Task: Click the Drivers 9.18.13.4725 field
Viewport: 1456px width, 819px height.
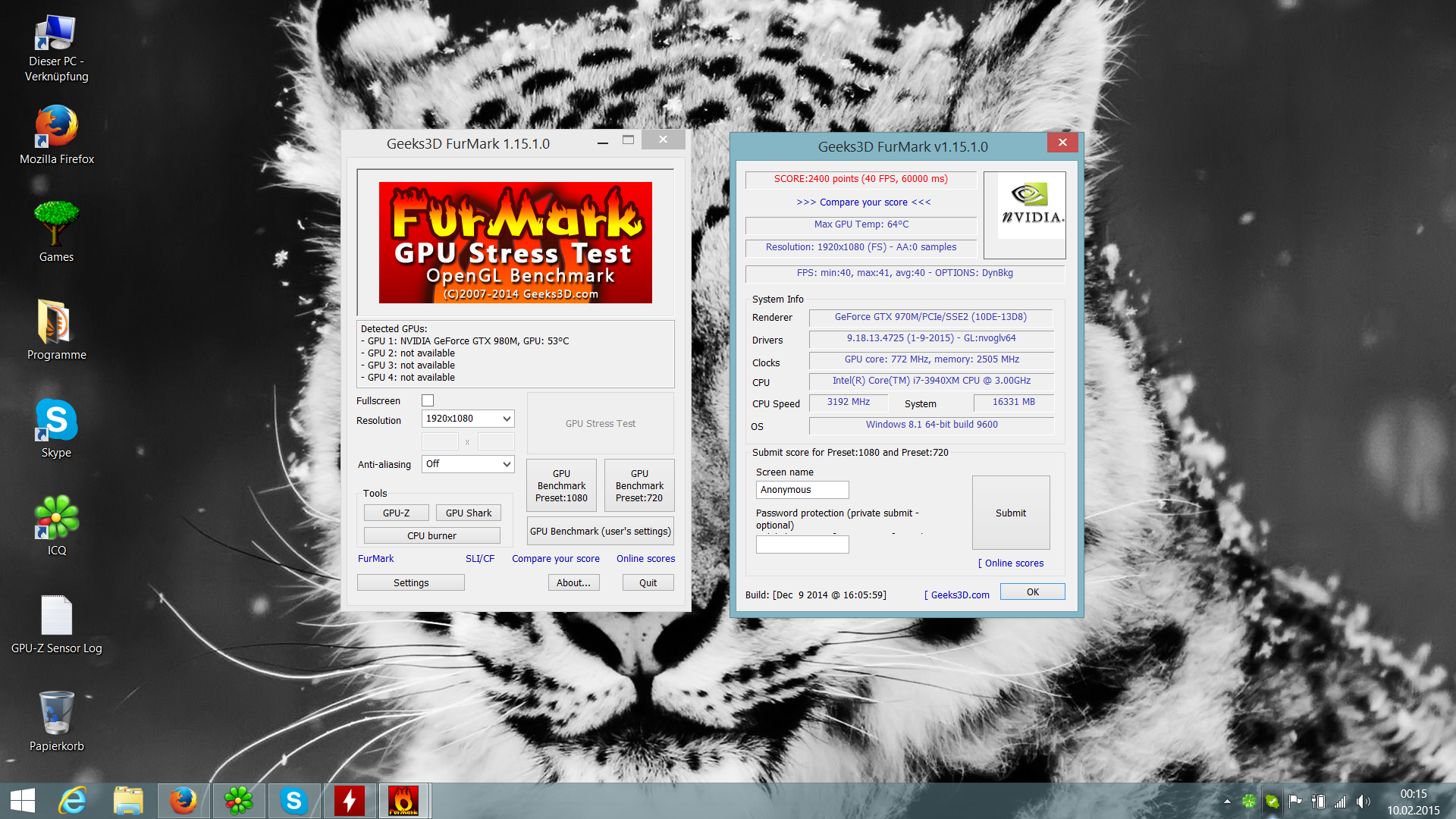Action: pos(931,338)
